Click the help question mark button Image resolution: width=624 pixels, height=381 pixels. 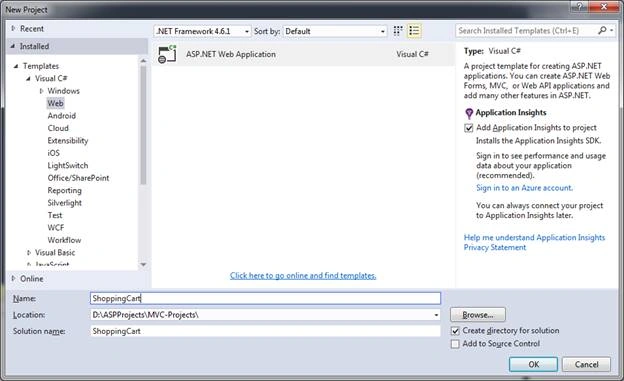[579, 6]
